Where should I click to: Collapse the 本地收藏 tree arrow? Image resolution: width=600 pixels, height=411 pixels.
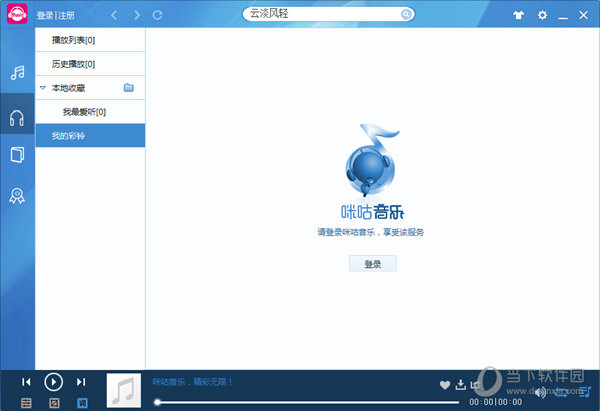pyautogui.click(x=42, y=88)
